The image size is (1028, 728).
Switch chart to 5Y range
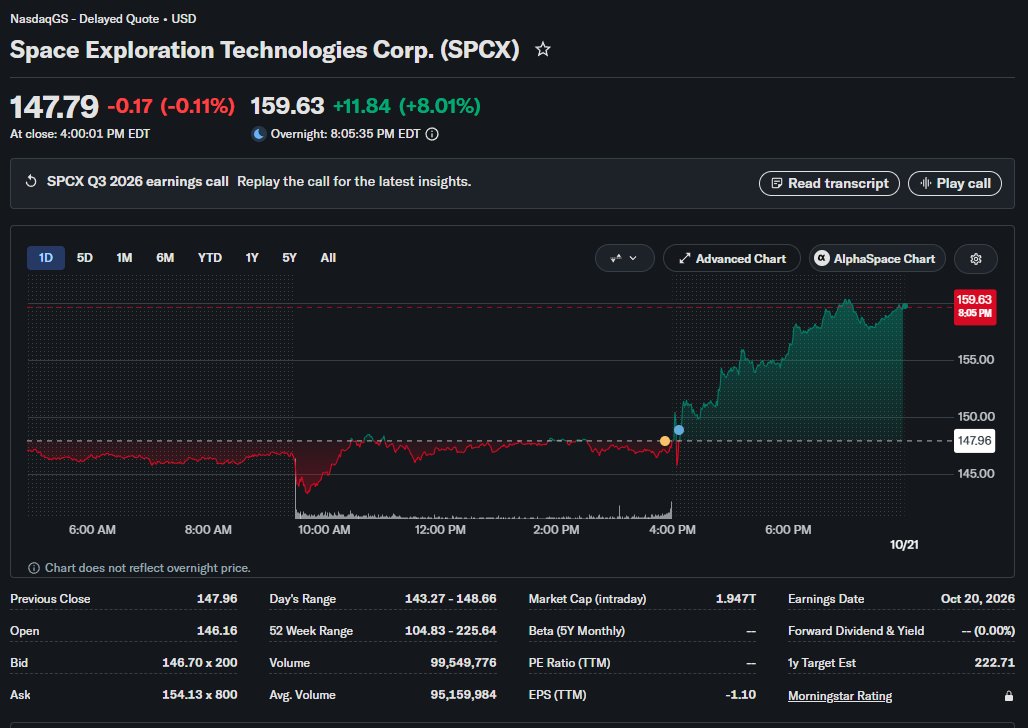coord(289,258)
